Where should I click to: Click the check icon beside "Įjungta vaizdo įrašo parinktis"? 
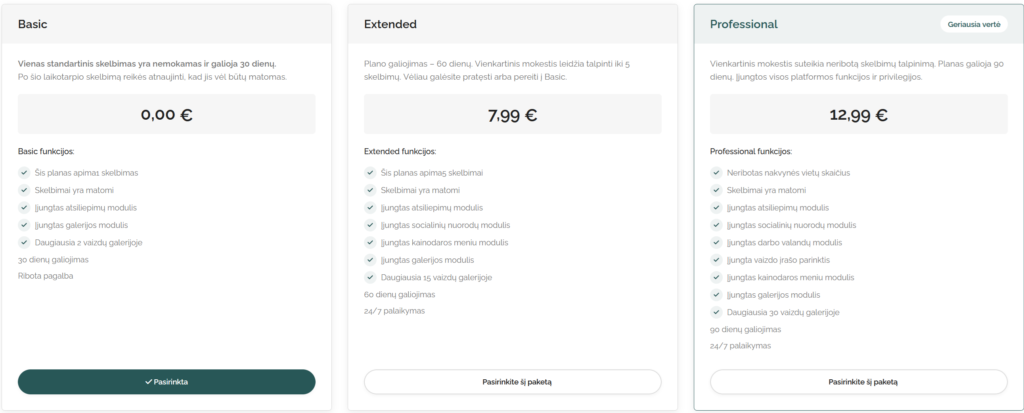point(716,260)
